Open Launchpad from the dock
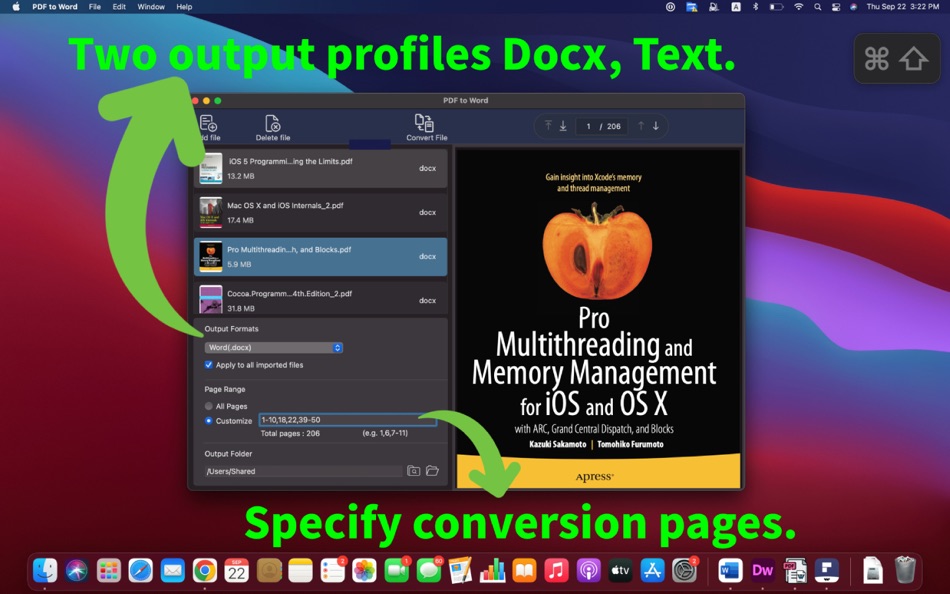950x594 pixels. 109,570
